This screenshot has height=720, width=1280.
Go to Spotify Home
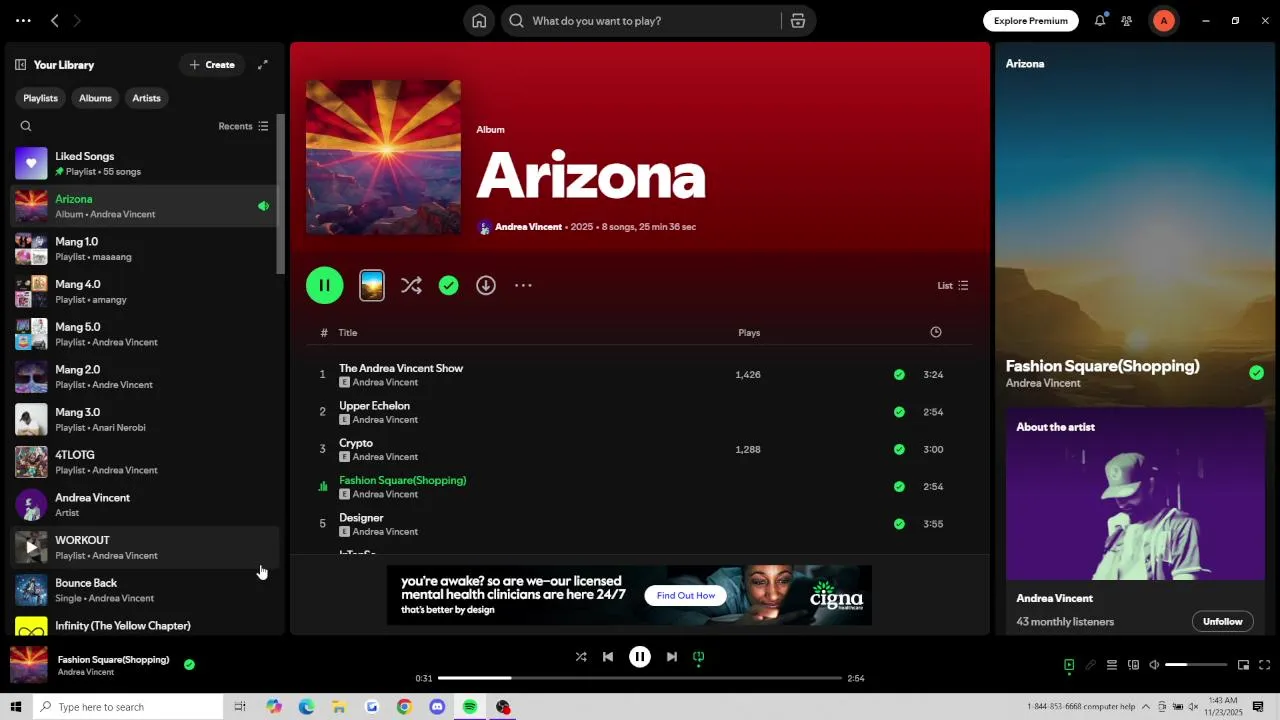coord(479,21)
